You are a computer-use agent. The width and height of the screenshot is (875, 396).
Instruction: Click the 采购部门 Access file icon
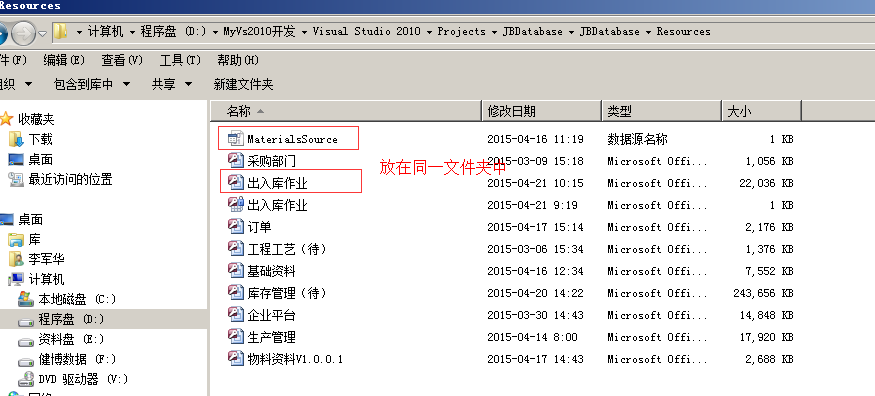tap(235, 161)
